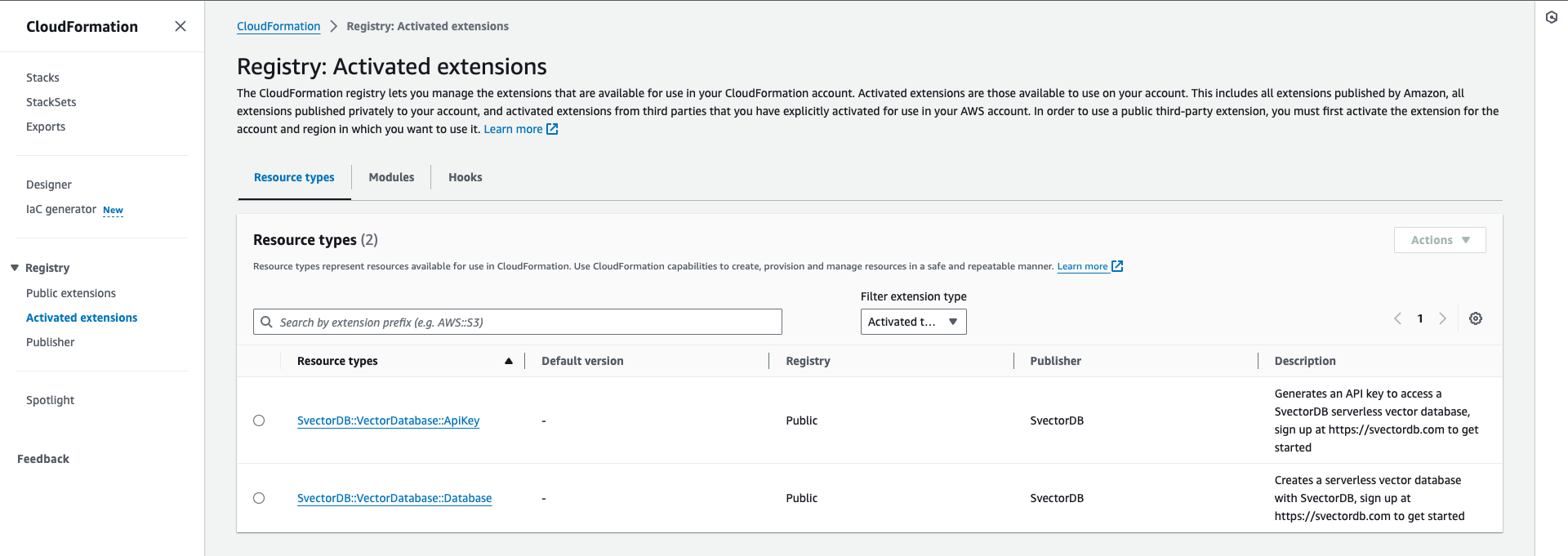Screen dimensions: 1568x556
Task: Open SvectorDB::VectorDatabase::Database resource type
Action: click(394, 498)
